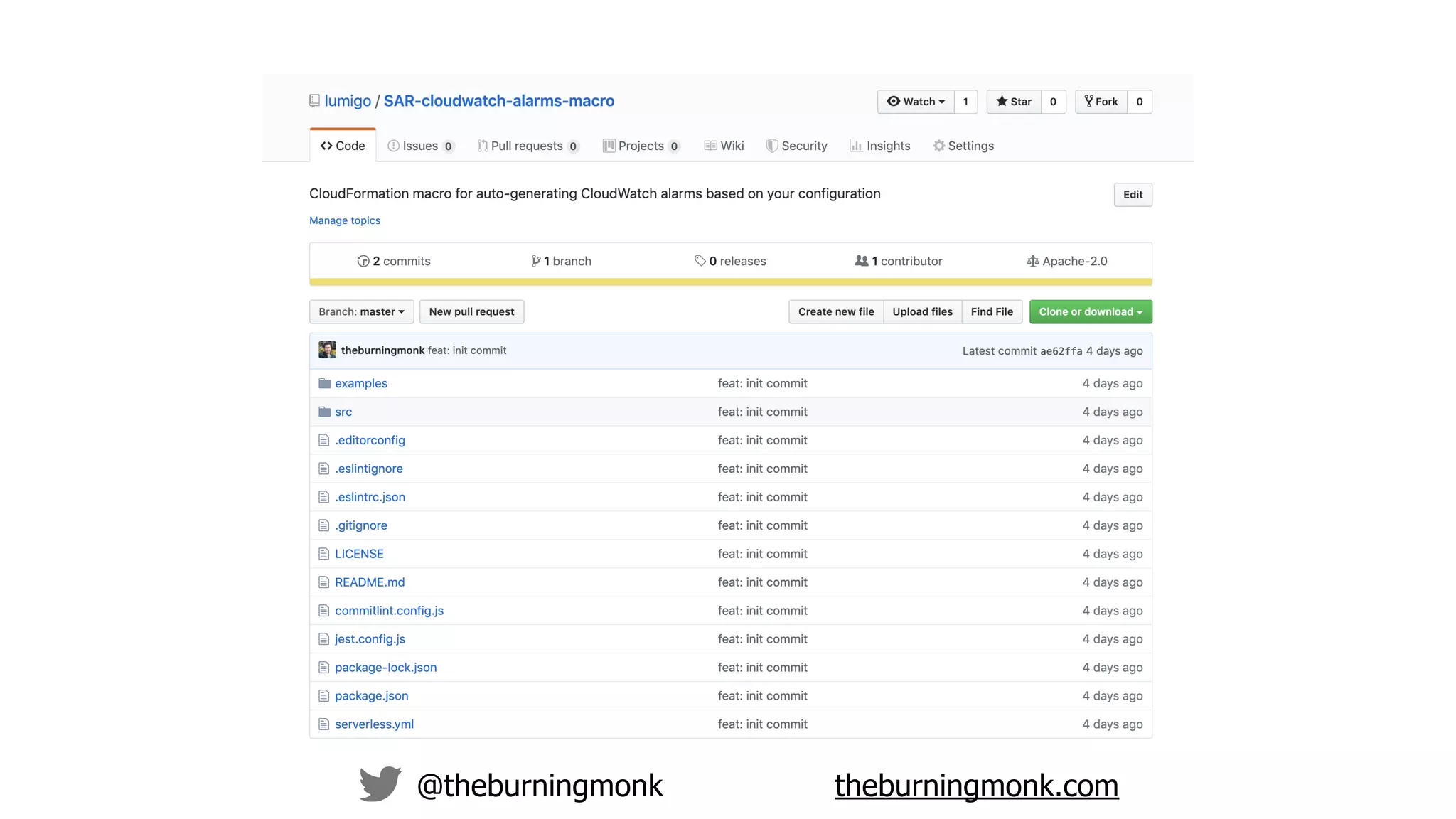This screenshot has width=1456, height=819.
Task: Open the LICENSE file
Action: [x=359, y=554]
